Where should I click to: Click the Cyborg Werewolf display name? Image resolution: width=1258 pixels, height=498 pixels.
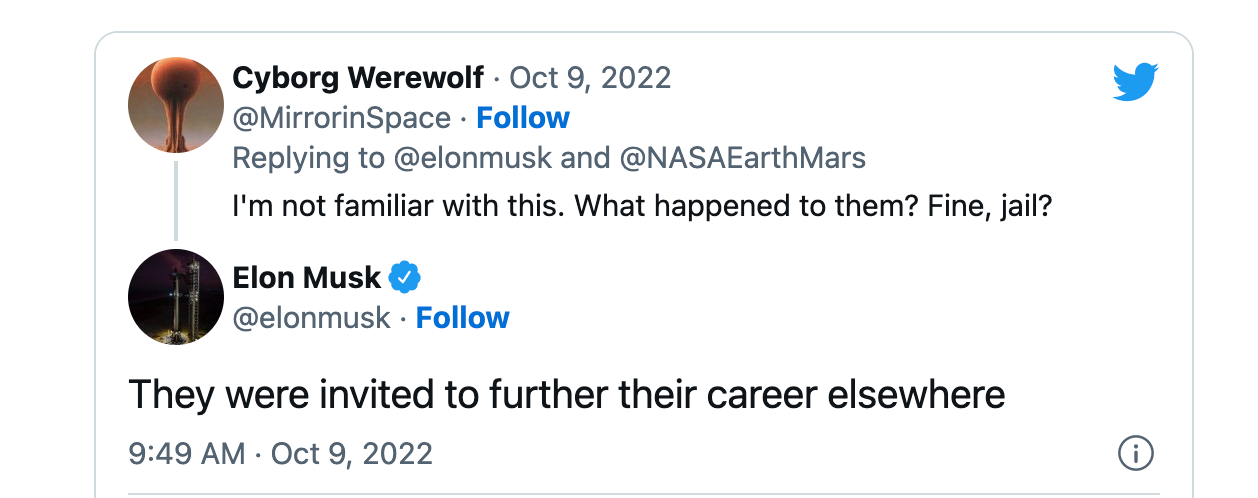click(x=358, y=77)
